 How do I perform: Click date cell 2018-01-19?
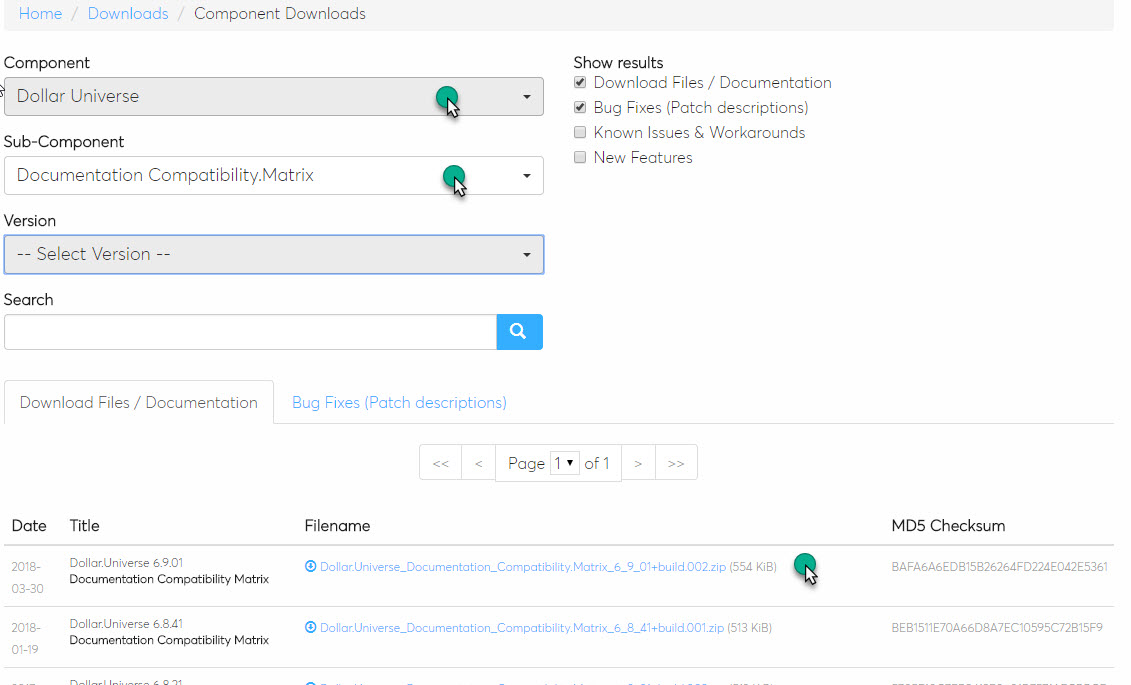(x=26, y=638)
